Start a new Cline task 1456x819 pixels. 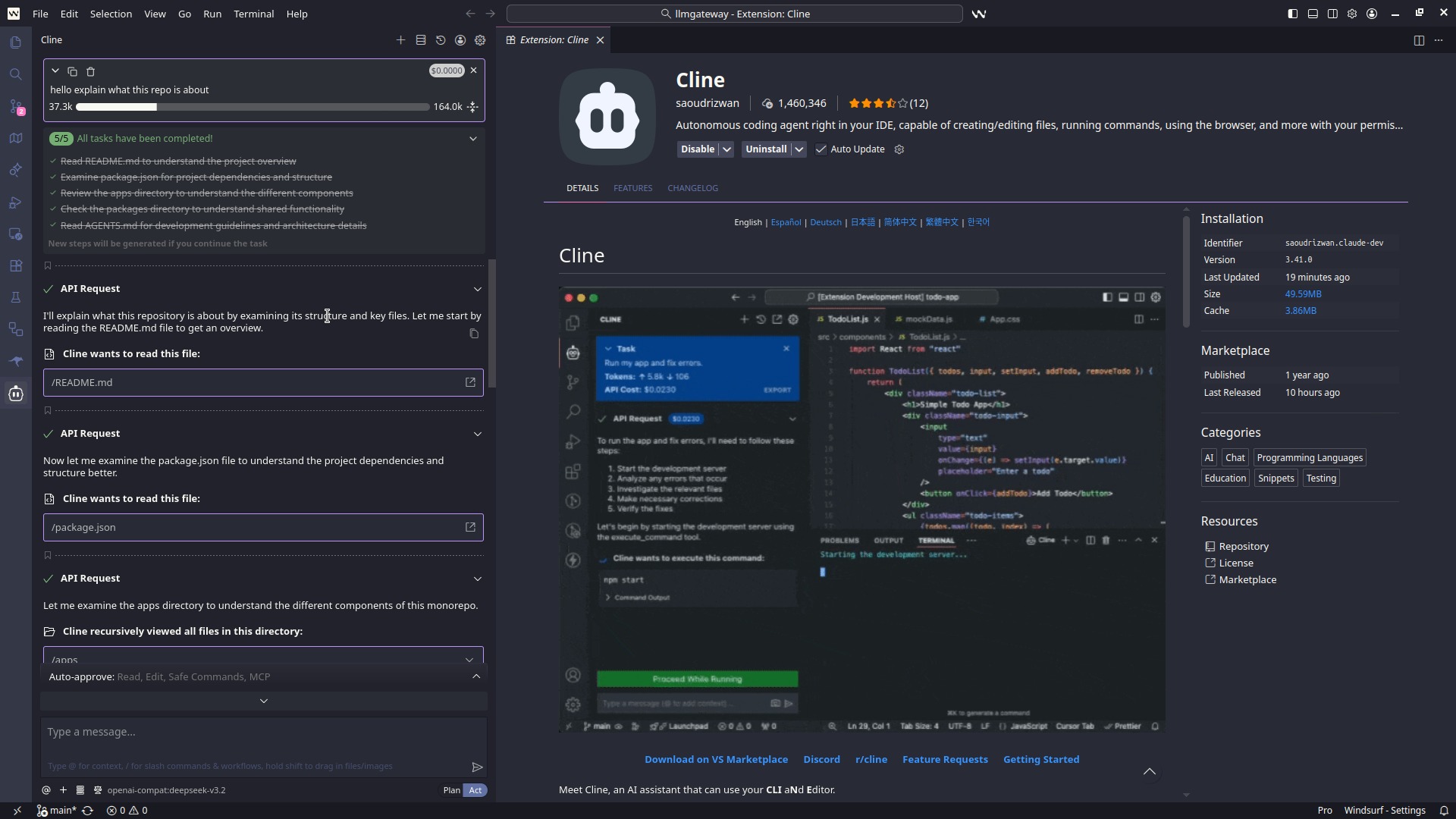400,40
